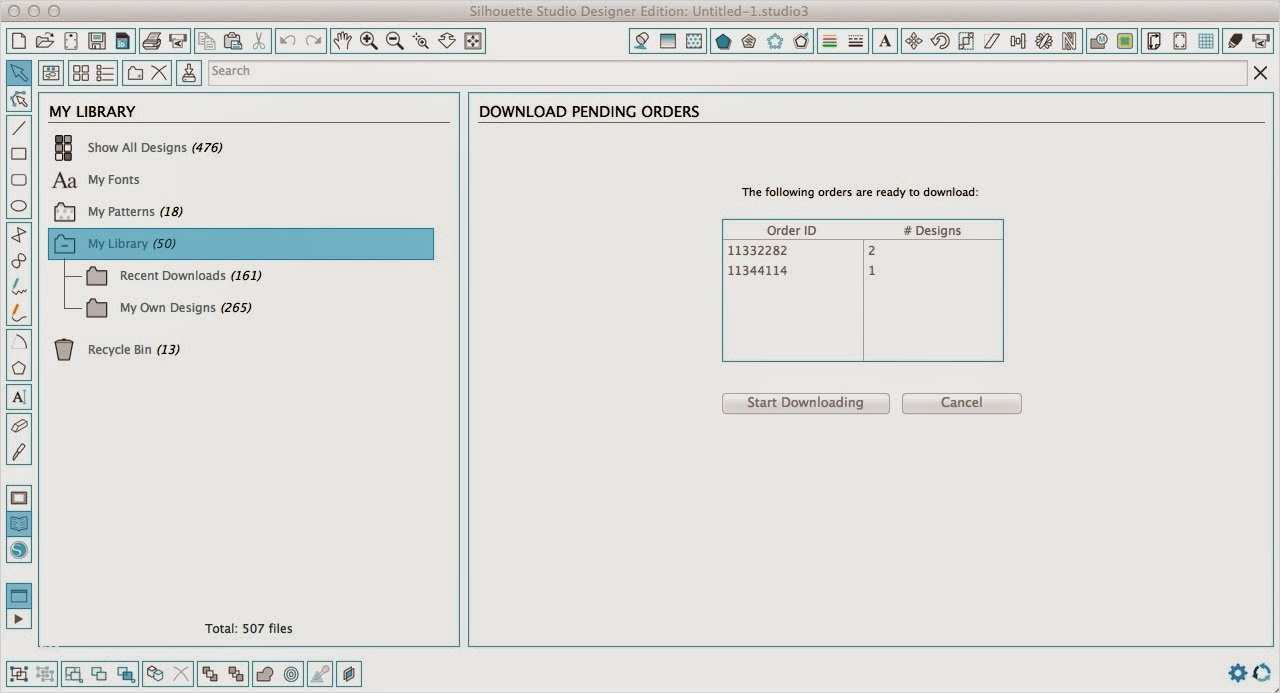
Task: Click the Start Downloading button
Action: [x=806, y=403]
